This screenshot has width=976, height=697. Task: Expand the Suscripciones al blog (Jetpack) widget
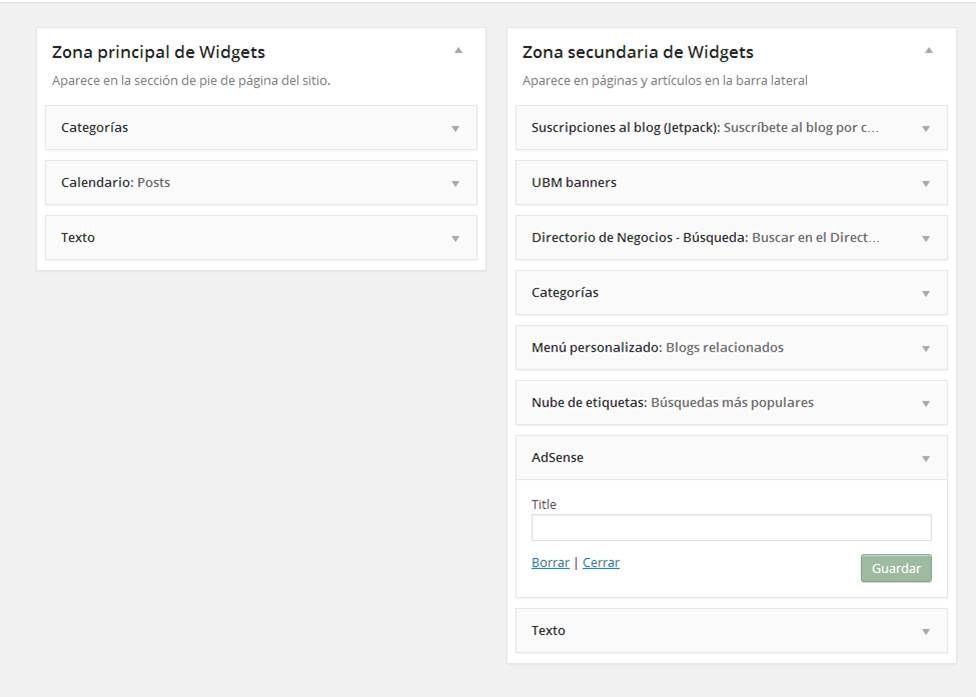click(x=926, y=129)
